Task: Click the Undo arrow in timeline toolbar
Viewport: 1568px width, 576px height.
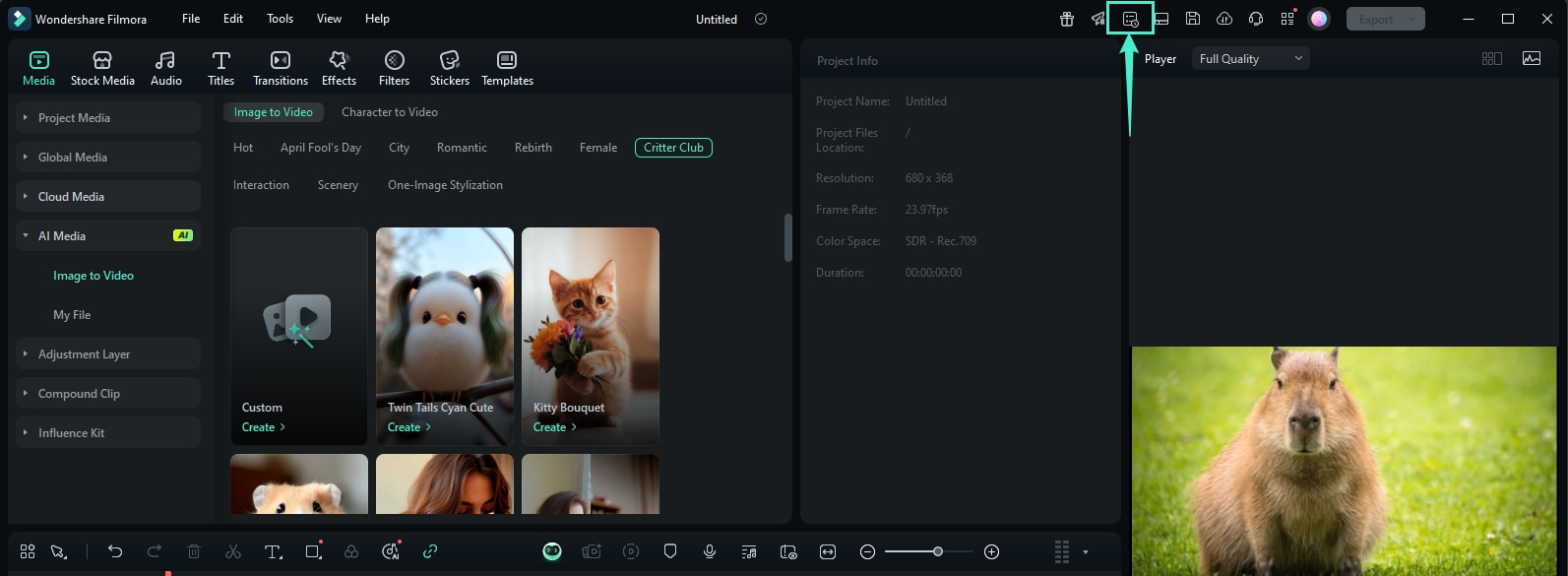Action: click(115, 551)
